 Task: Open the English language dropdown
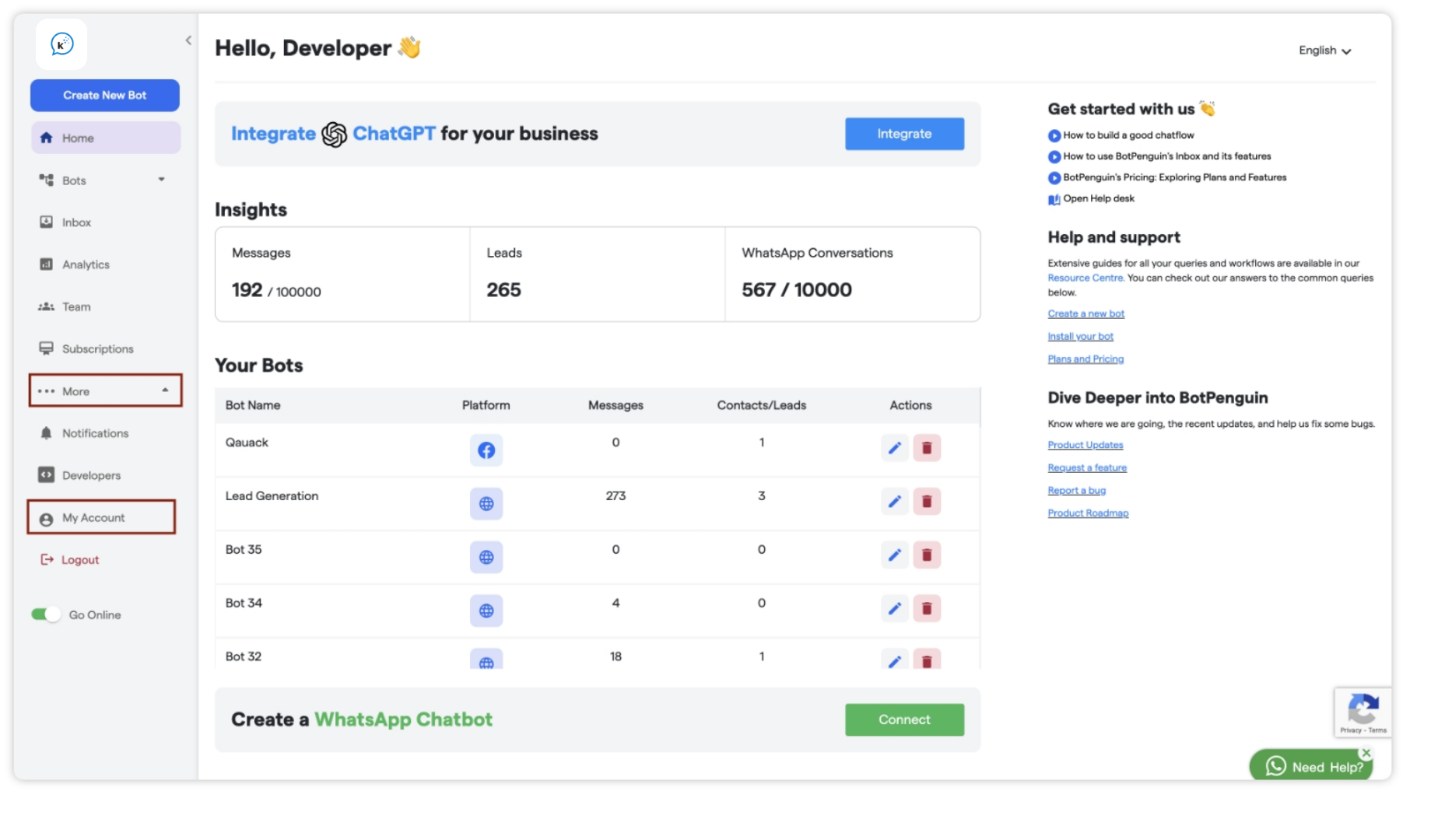[1324, 51]
